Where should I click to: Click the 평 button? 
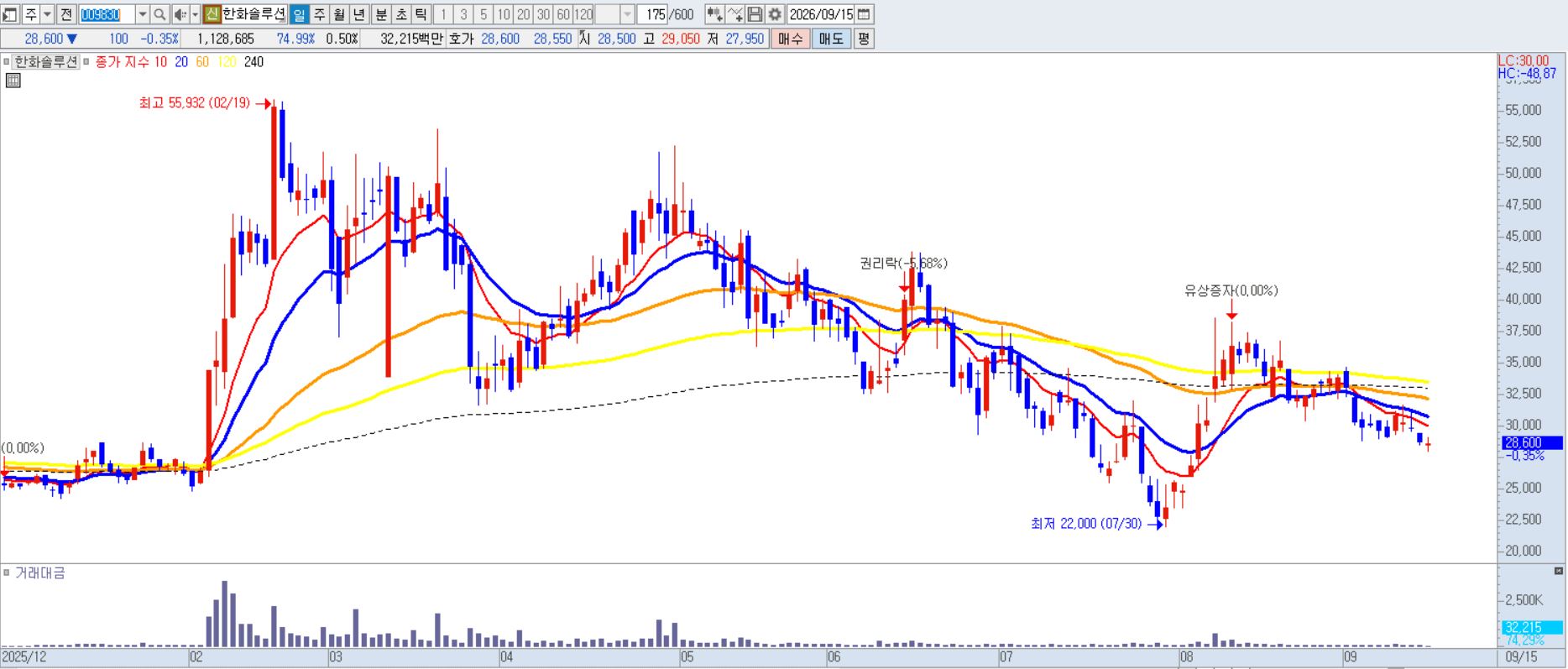tap(863, 39)
